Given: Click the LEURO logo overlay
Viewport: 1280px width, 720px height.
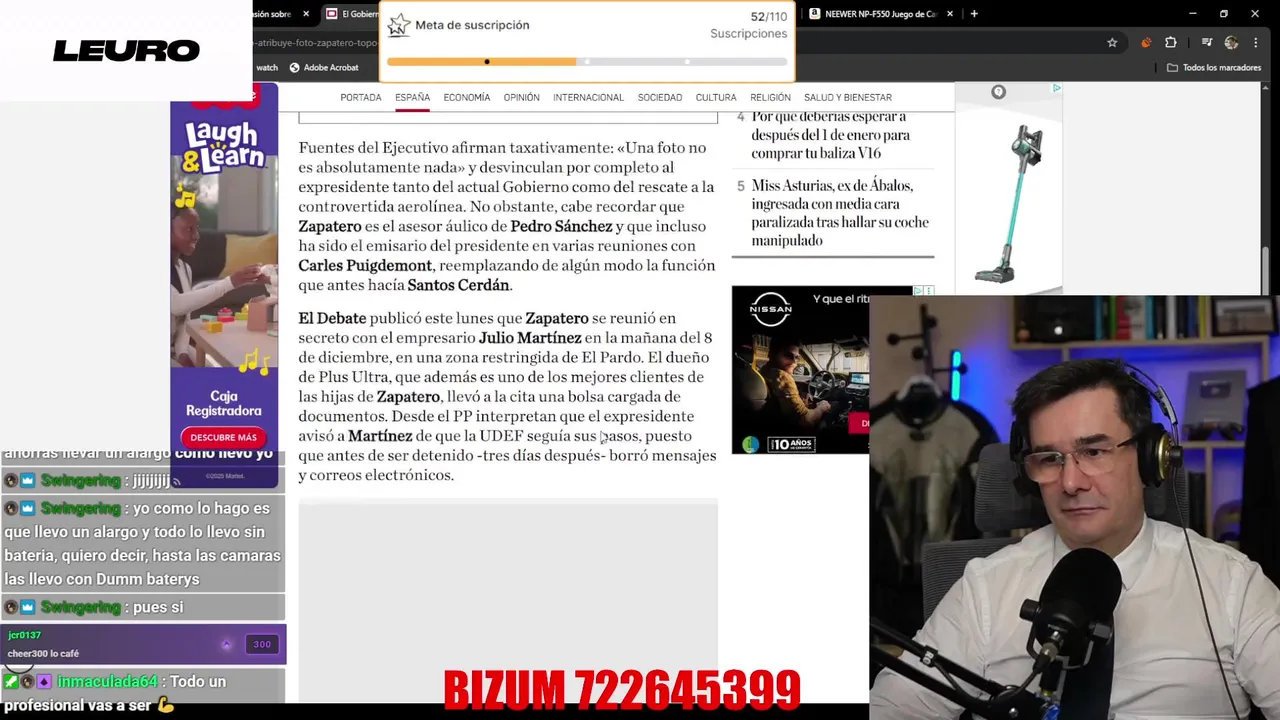Looking at the screenshot, I should point(126,50).
